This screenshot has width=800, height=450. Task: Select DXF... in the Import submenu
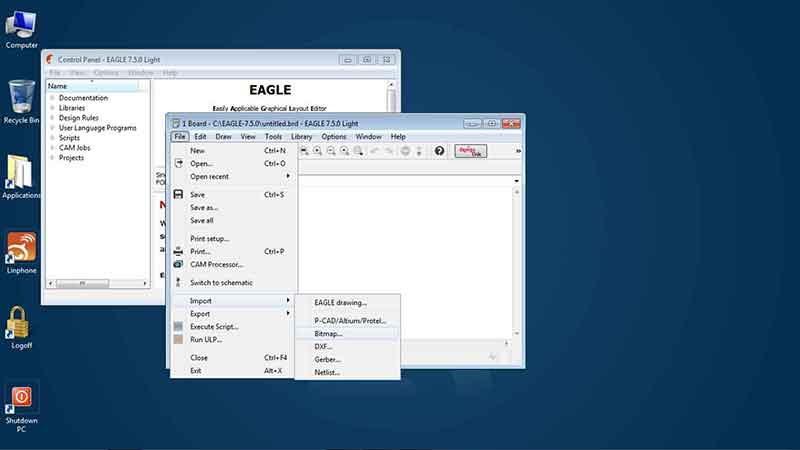coord(347,346)
